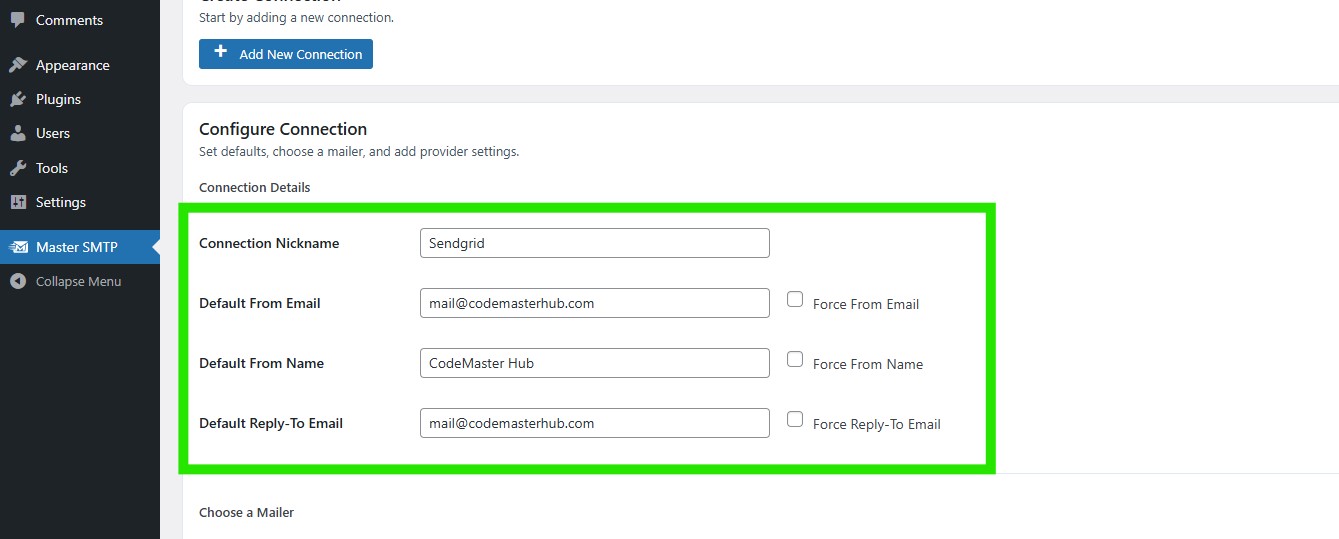Click the Collapse Menu arrow icon
This screenshot has width=1339, height=539.
point(18,281)
